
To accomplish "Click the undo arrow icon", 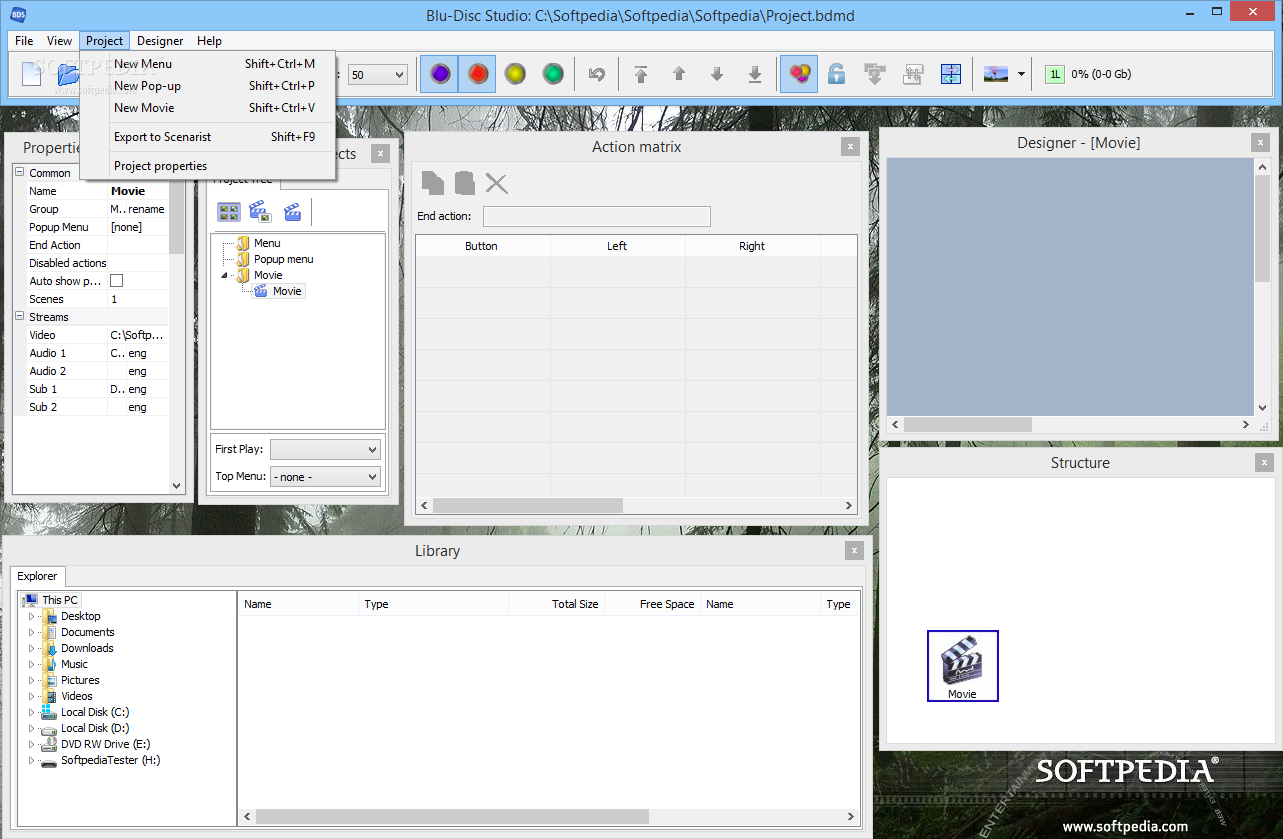I will pos(597,74).
